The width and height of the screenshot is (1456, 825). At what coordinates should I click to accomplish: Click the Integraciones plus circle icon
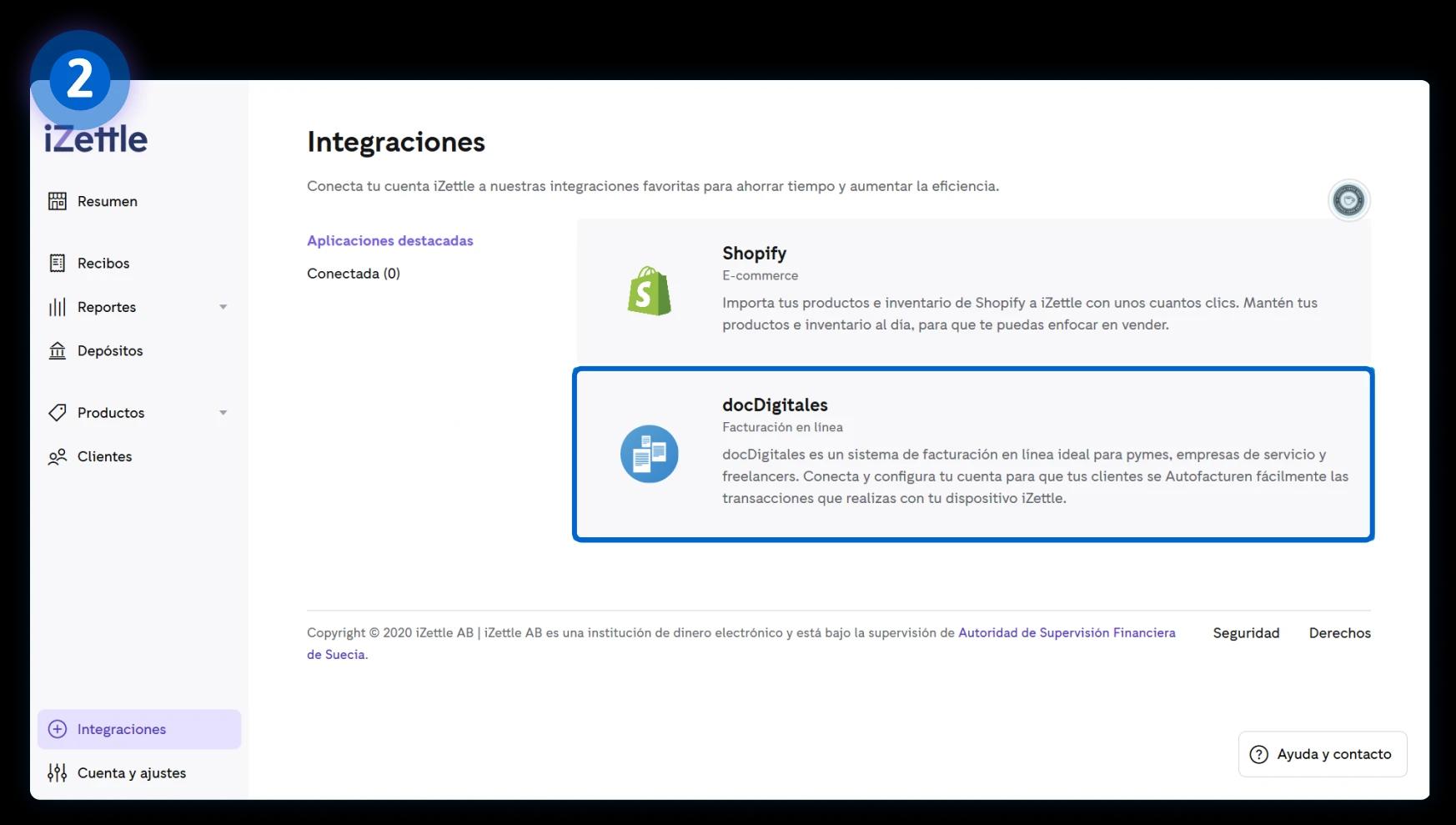(x=58, y=729)
